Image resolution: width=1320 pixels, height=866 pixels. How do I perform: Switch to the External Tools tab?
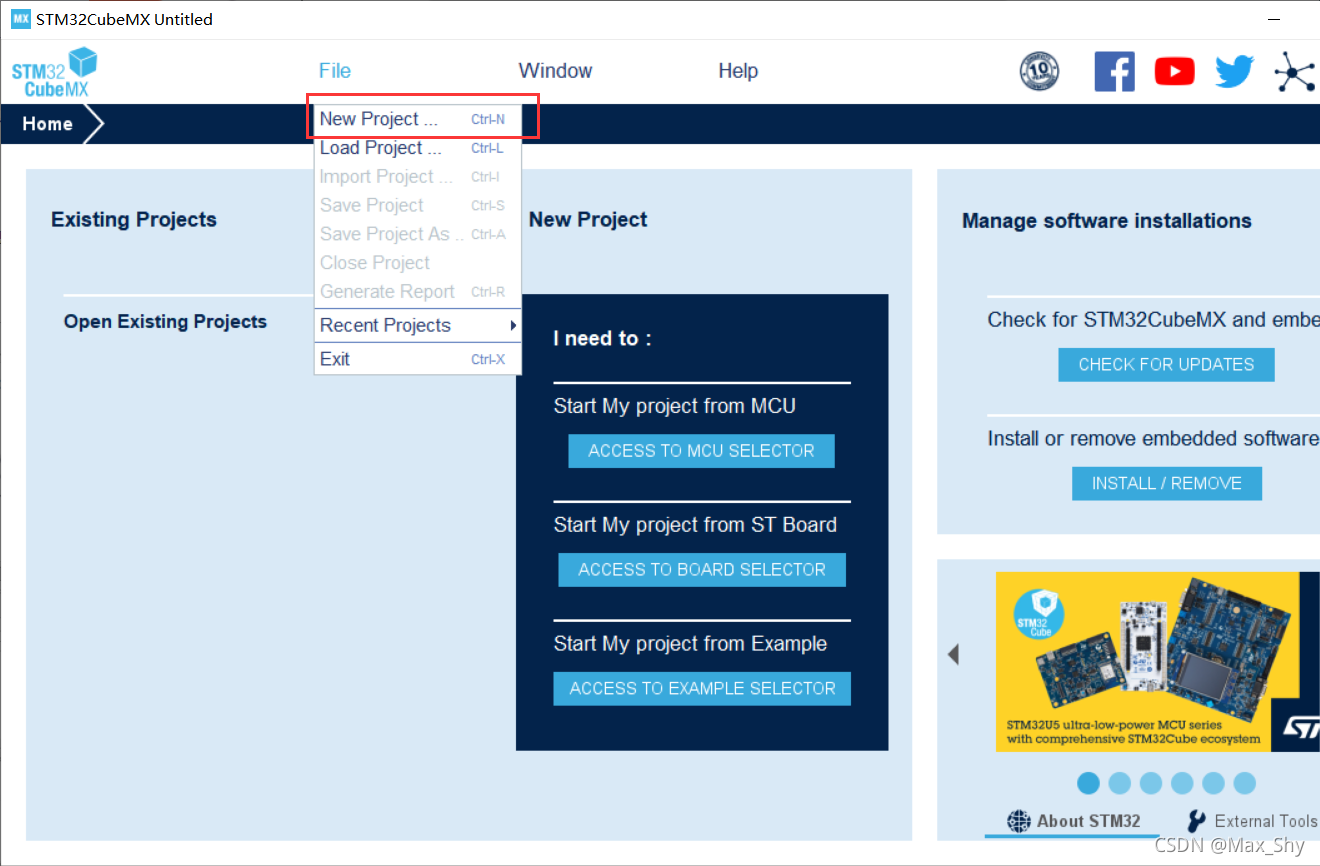tap(1252, 821)
